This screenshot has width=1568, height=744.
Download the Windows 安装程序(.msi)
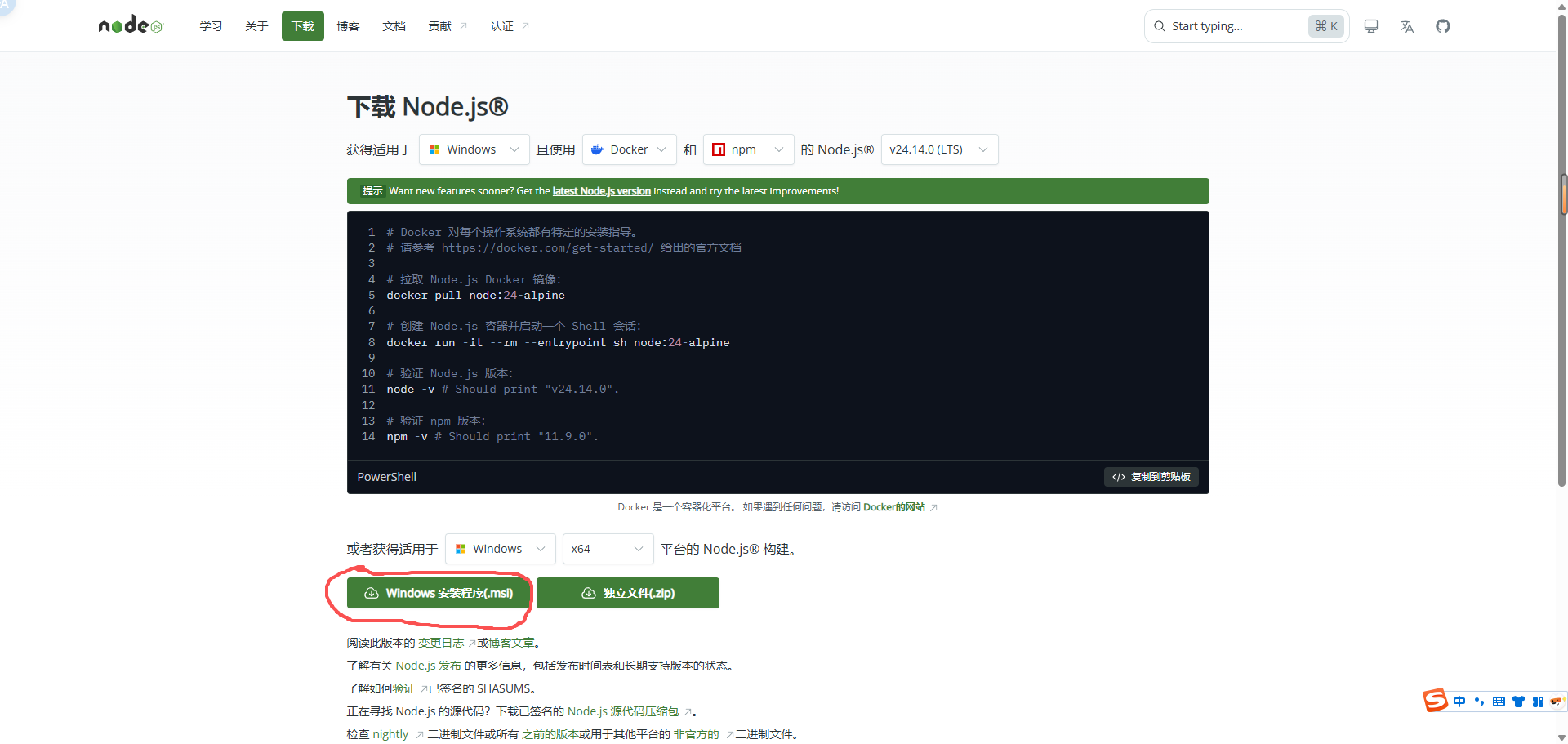pyautogui.click(x=439, y=593)
